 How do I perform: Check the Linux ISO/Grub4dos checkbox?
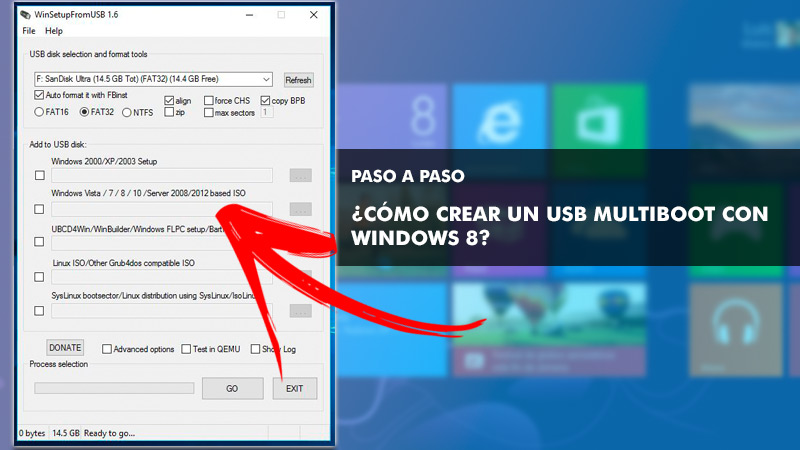(x=39, y=277)
